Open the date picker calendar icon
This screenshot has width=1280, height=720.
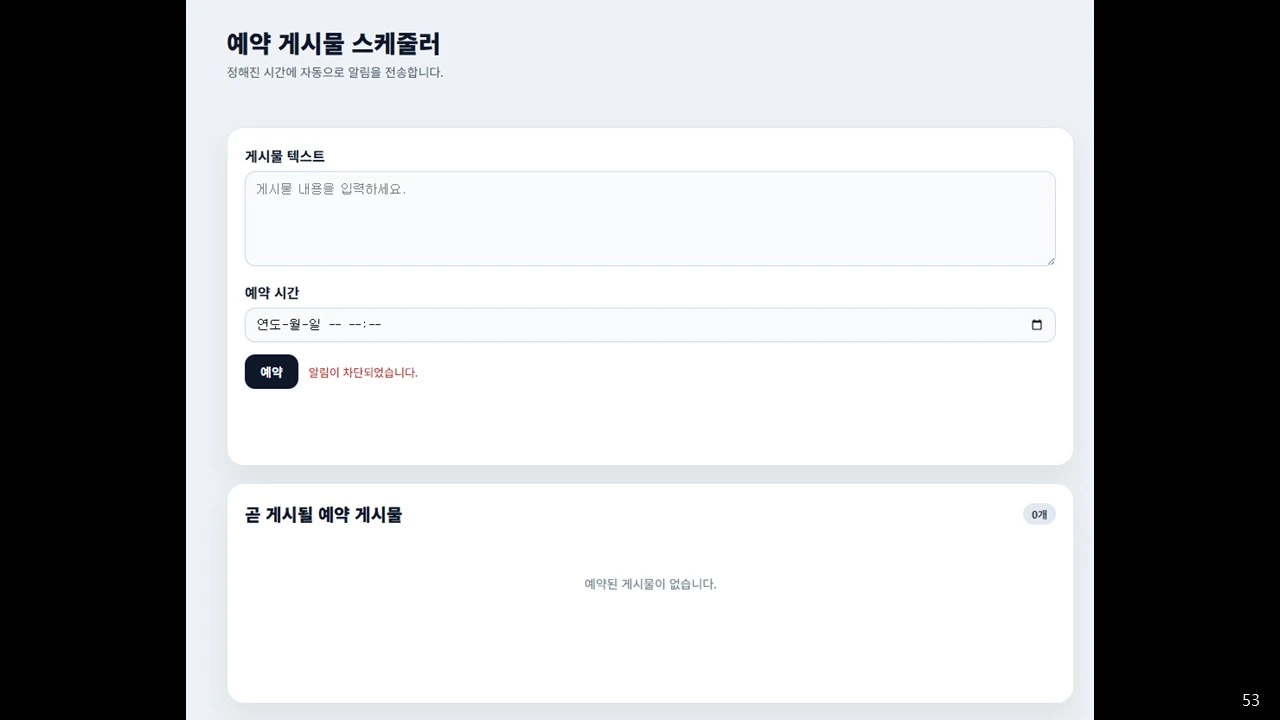click(1037, 324)
